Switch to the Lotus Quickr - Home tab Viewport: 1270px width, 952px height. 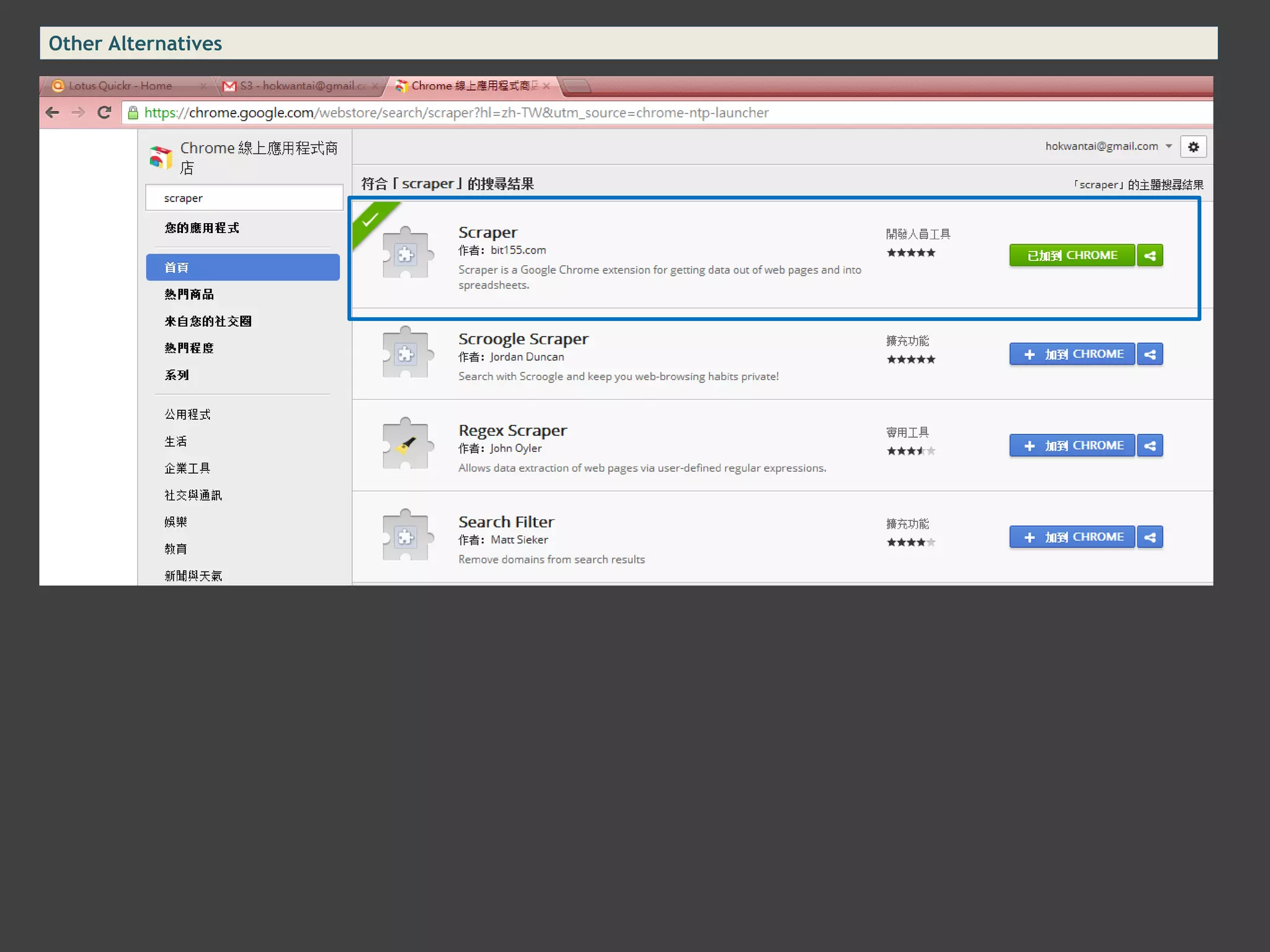[x=121, y=86]
